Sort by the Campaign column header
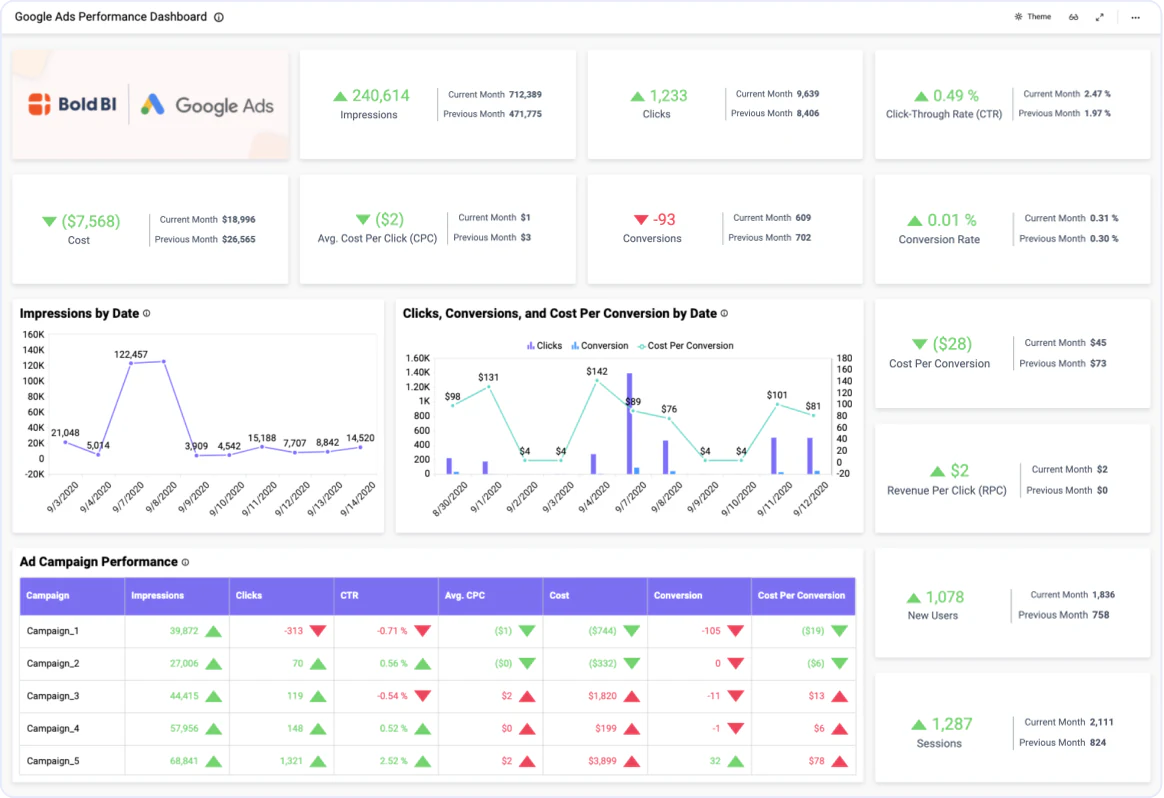The image size is (1164, 798). [72, 595]
